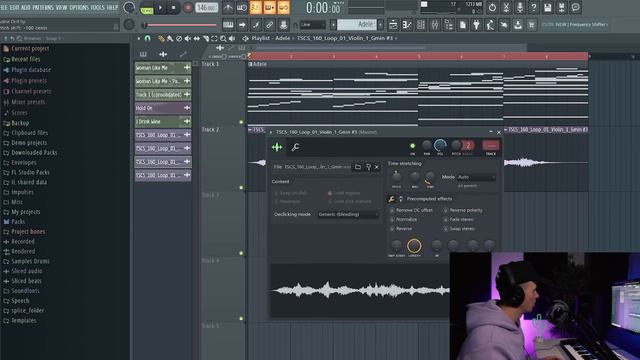Open the VIEW menu
The width and height of the screenshot is (640, 360).
click(x=62, y=7)
